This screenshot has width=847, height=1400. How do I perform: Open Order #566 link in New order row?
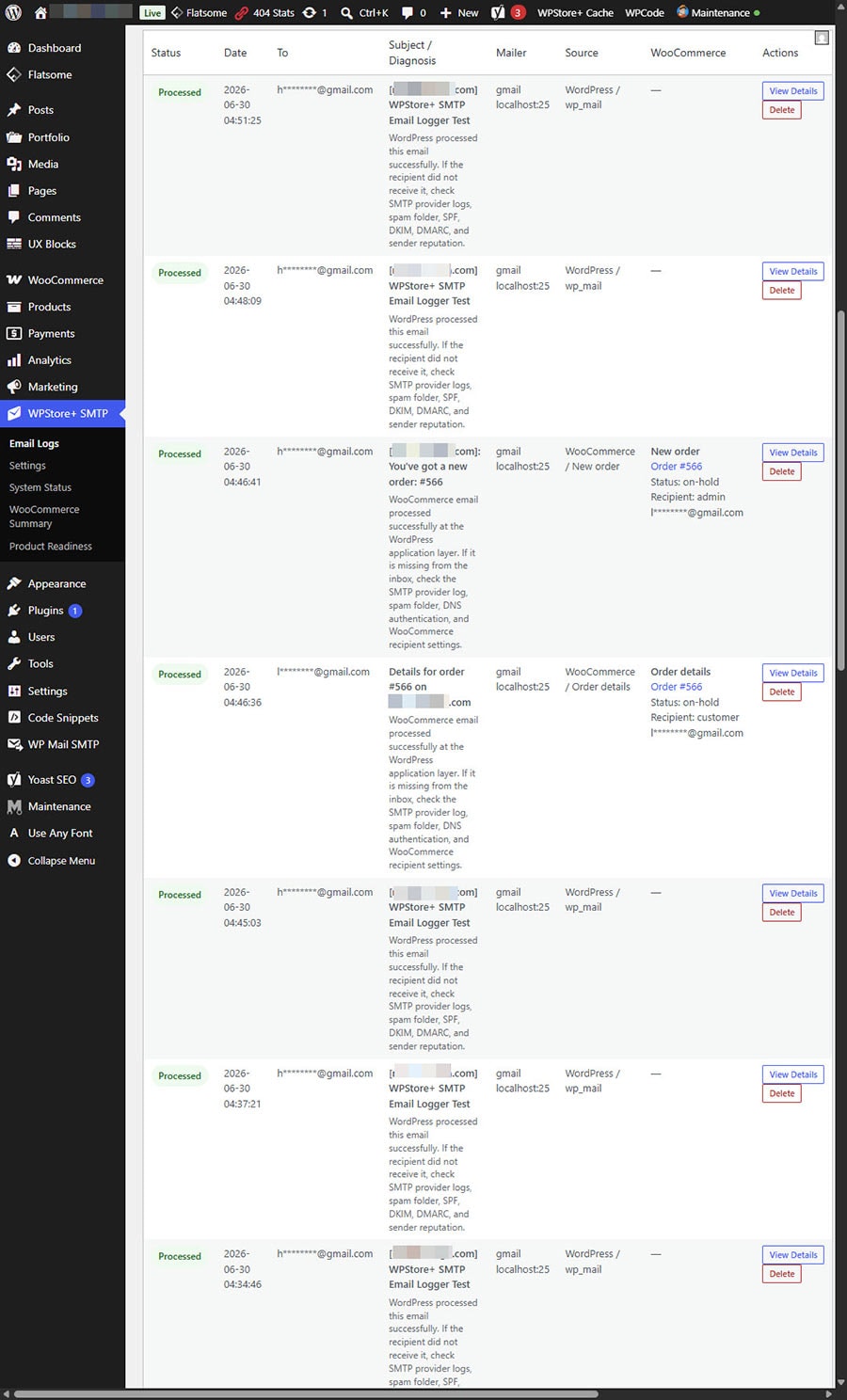[x=677, y=467]
